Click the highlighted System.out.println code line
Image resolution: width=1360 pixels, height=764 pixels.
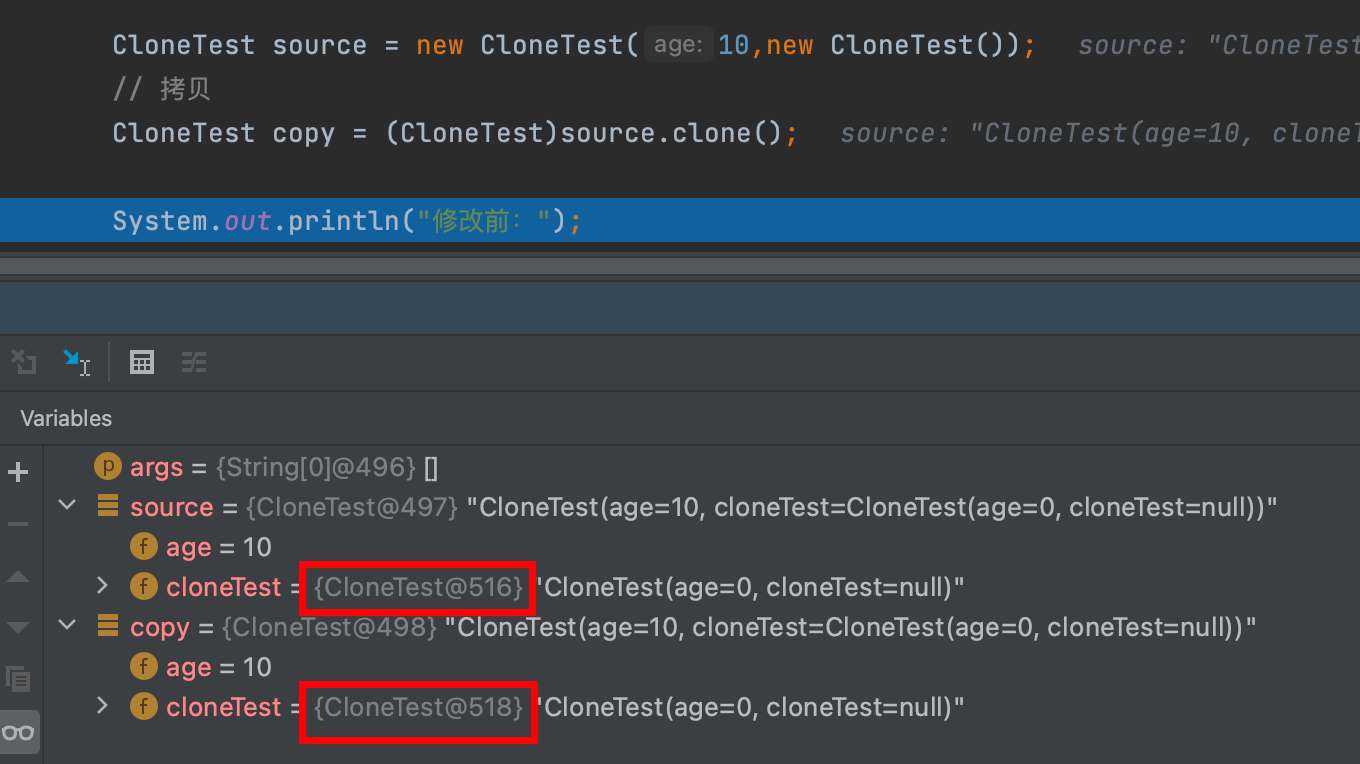click(680, 220)
